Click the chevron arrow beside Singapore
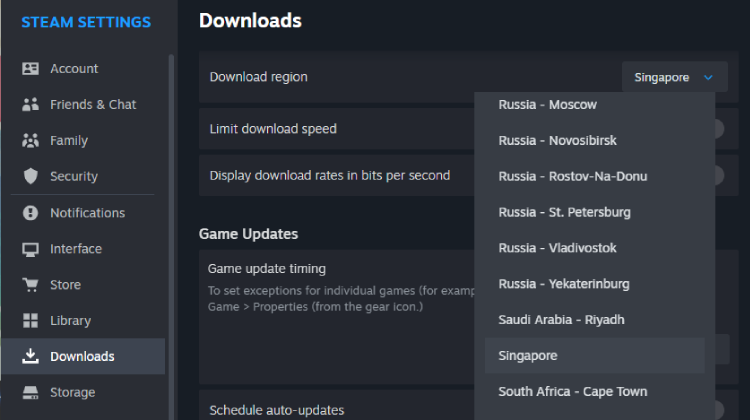 pos(708,77)
